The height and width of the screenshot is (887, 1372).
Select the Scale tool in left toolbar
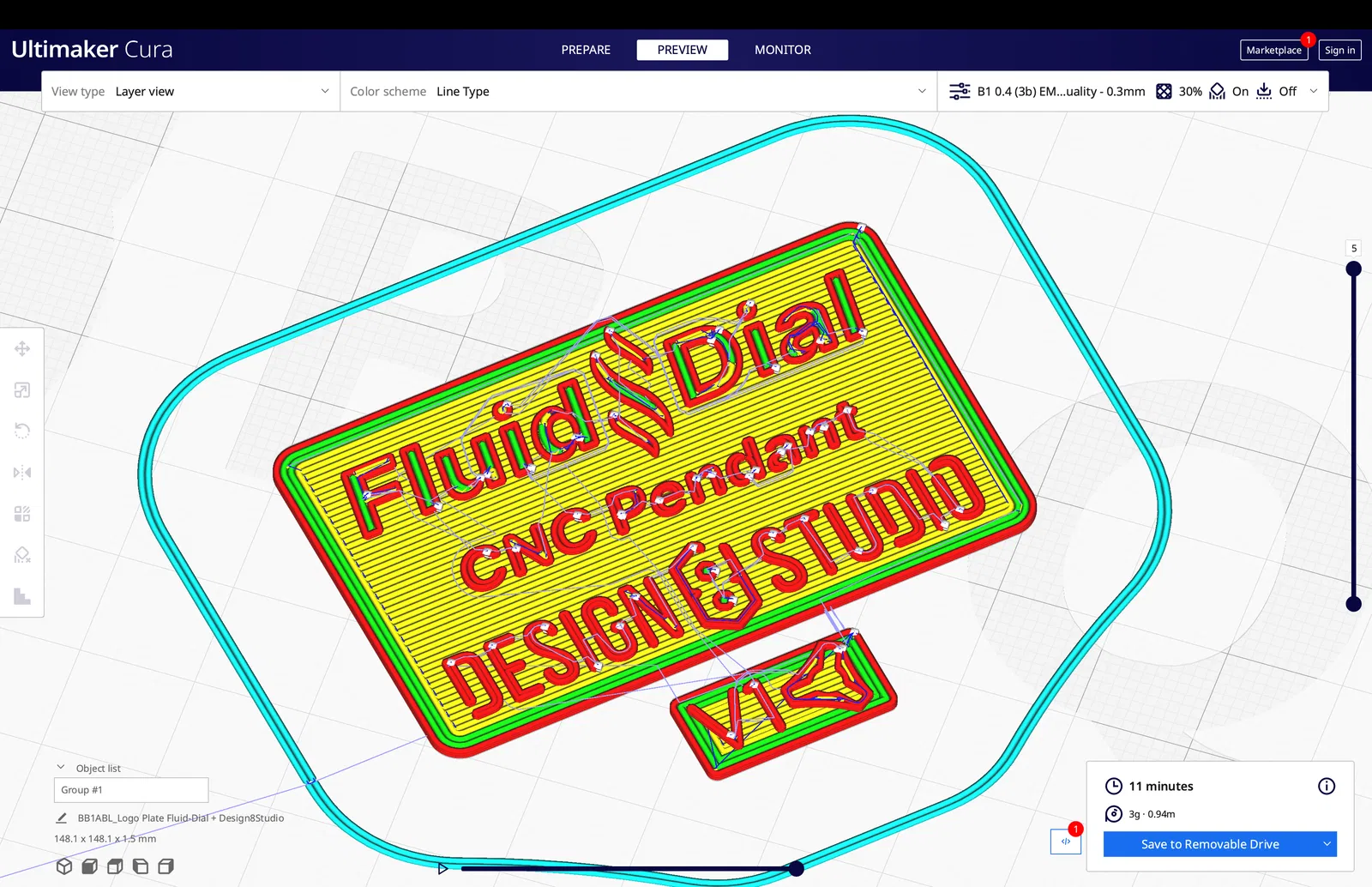[x=22, y=390]
